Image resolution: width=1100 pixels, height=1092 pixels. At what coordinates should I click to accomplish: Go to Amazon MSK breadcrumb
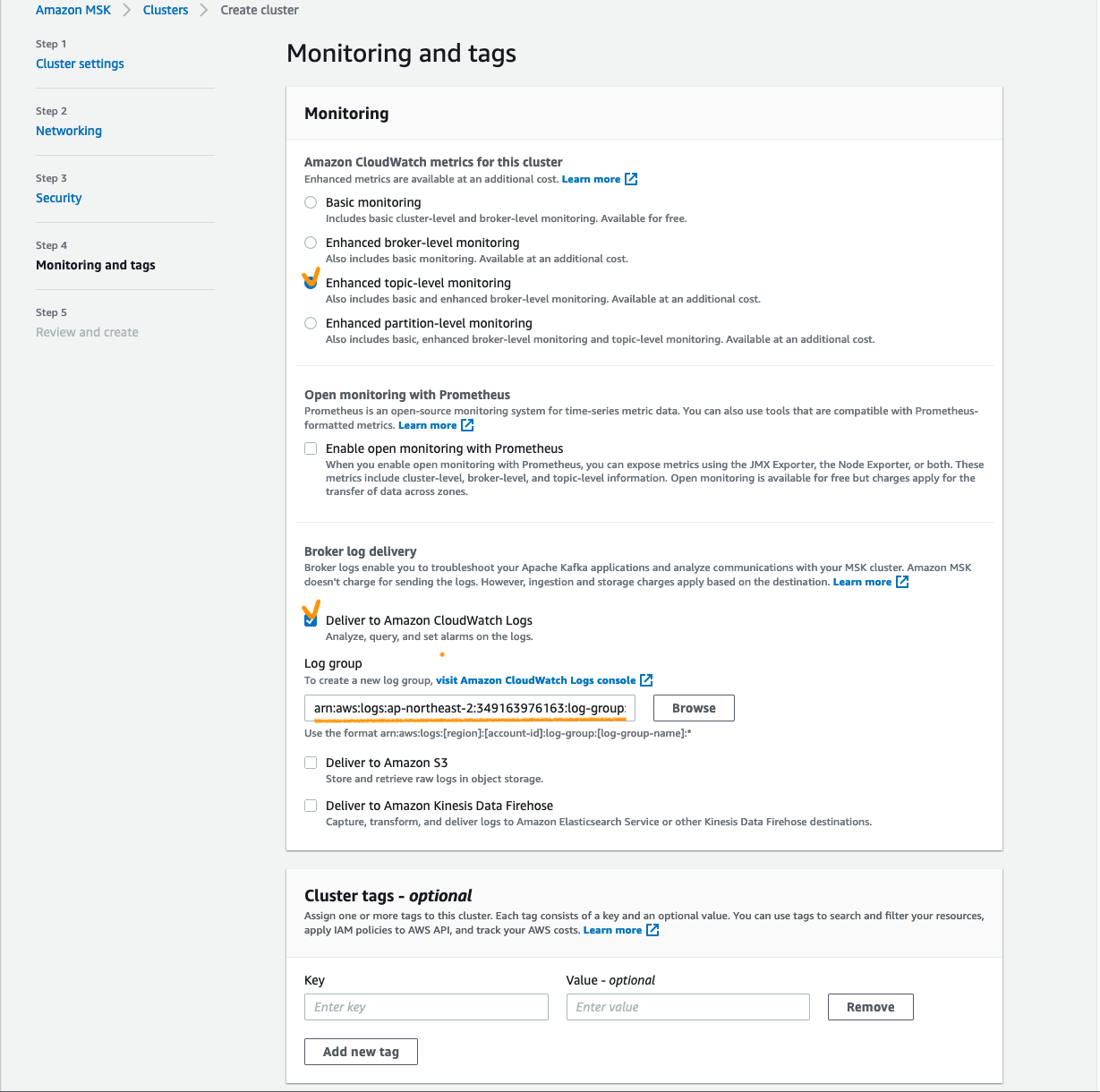tap(73, 10)
